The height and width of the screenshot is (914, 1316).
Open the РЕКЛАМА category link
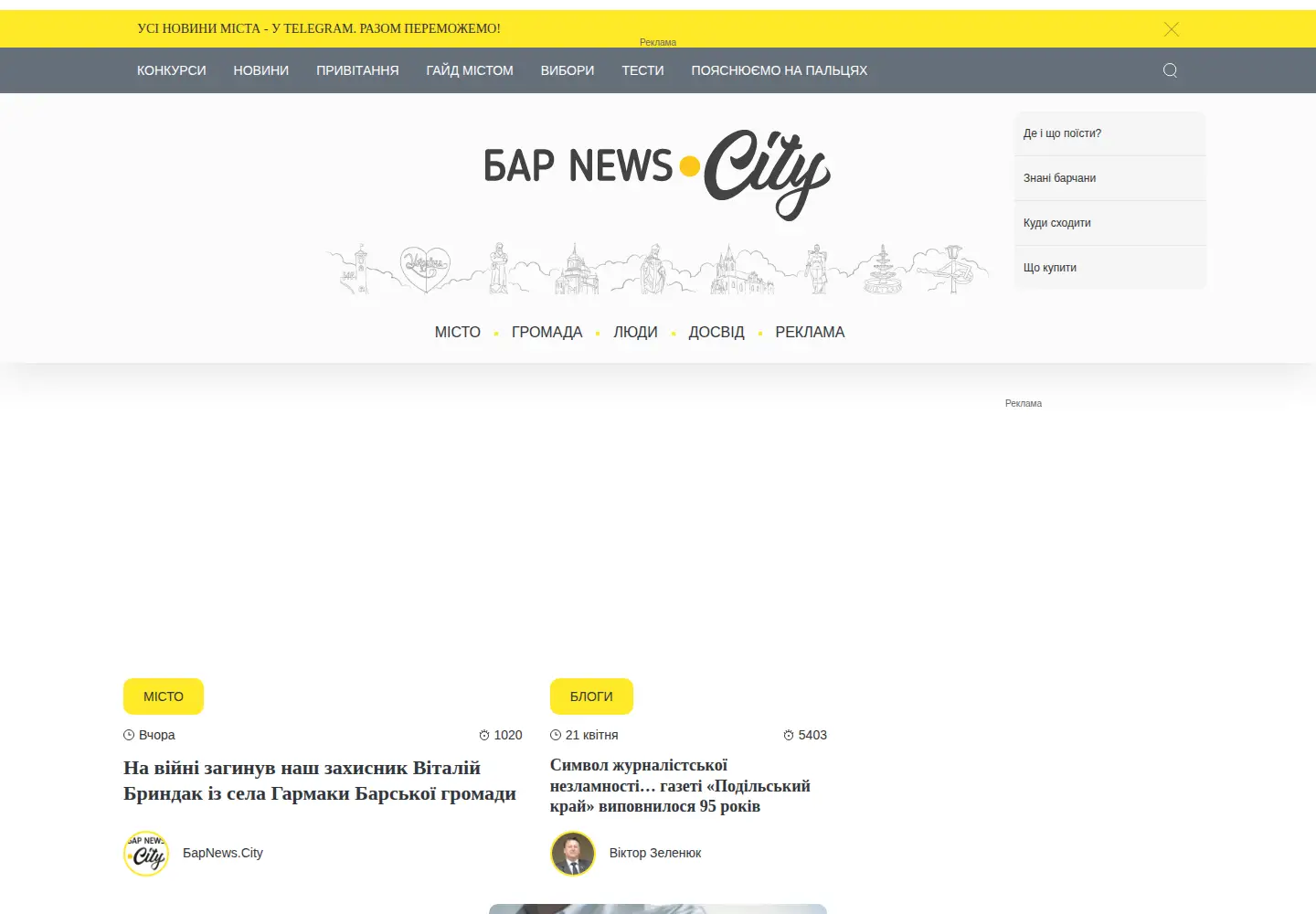tap(811, 333)
